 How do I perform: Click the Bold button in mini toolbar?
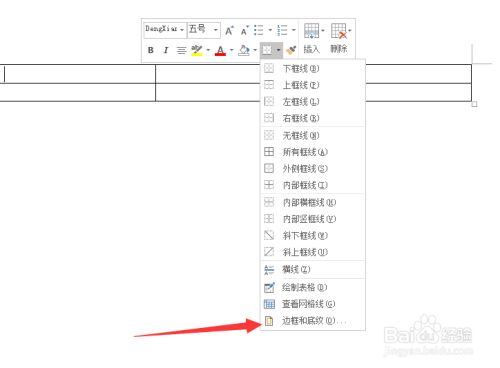151,50
